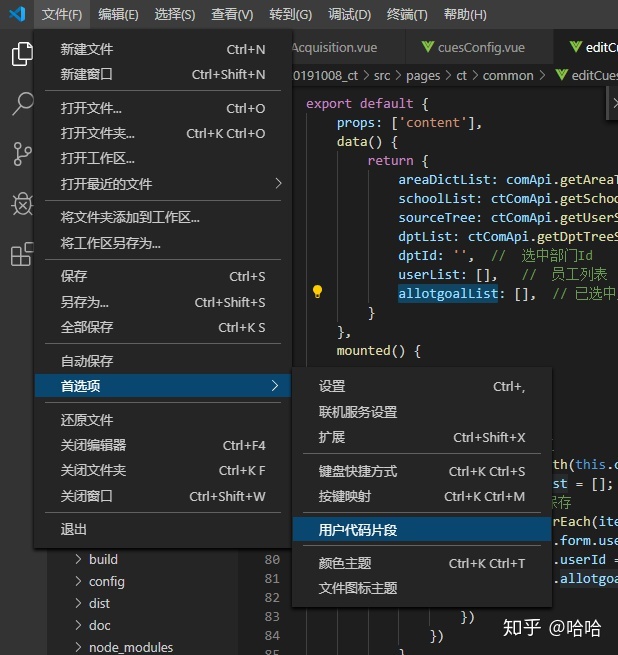Choose 关闭编辑器 menu entry

point(163,445)
